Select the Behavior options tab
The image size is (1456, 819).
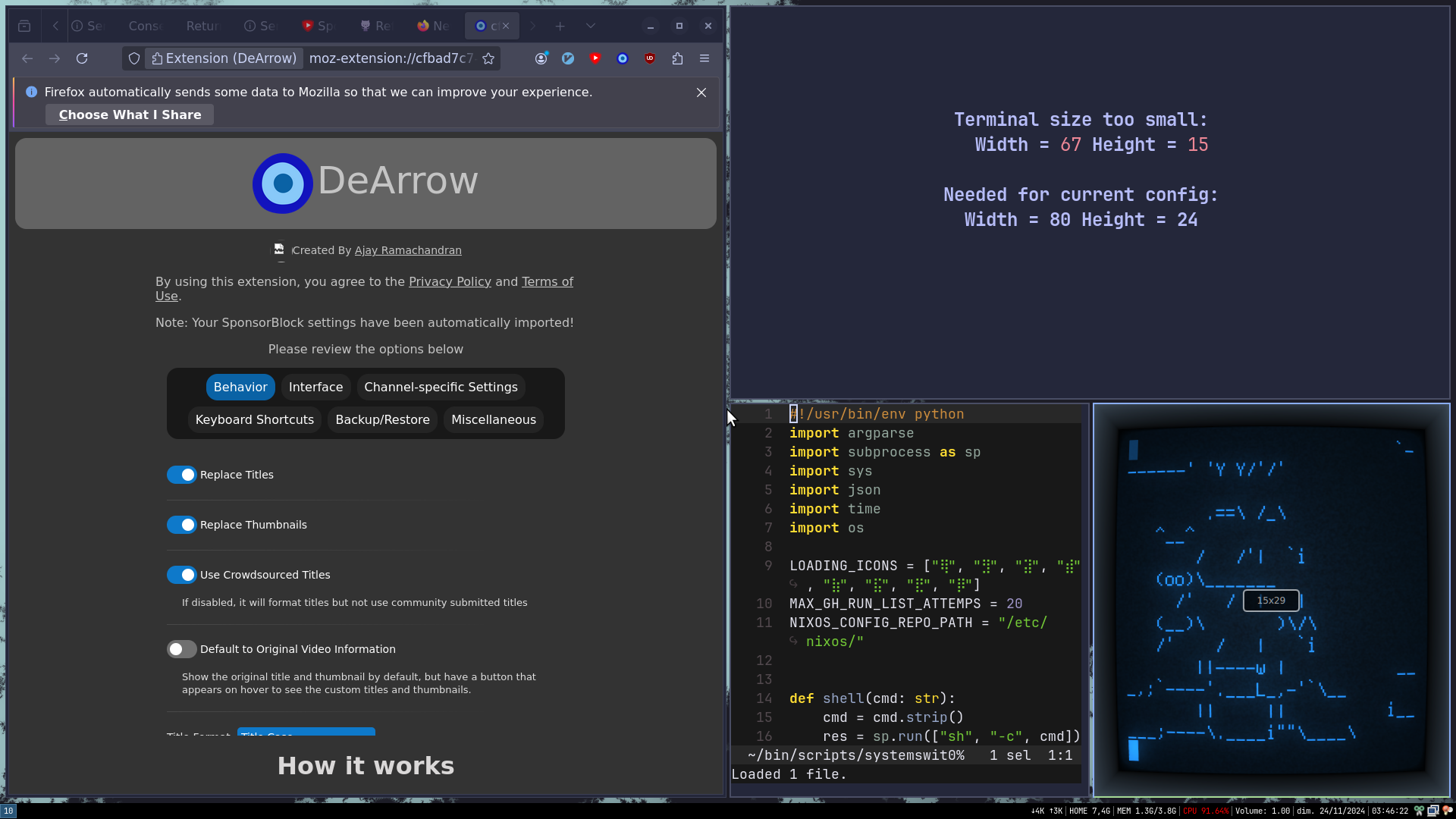click(x=240, y=387)
